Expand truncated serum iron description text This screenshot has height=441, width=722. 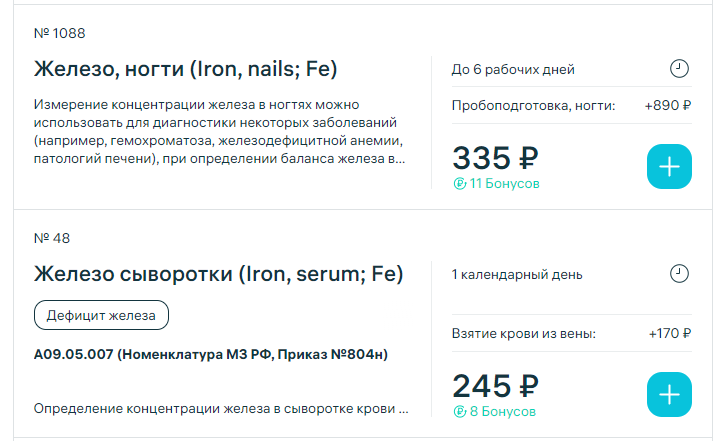pos(221,409)
